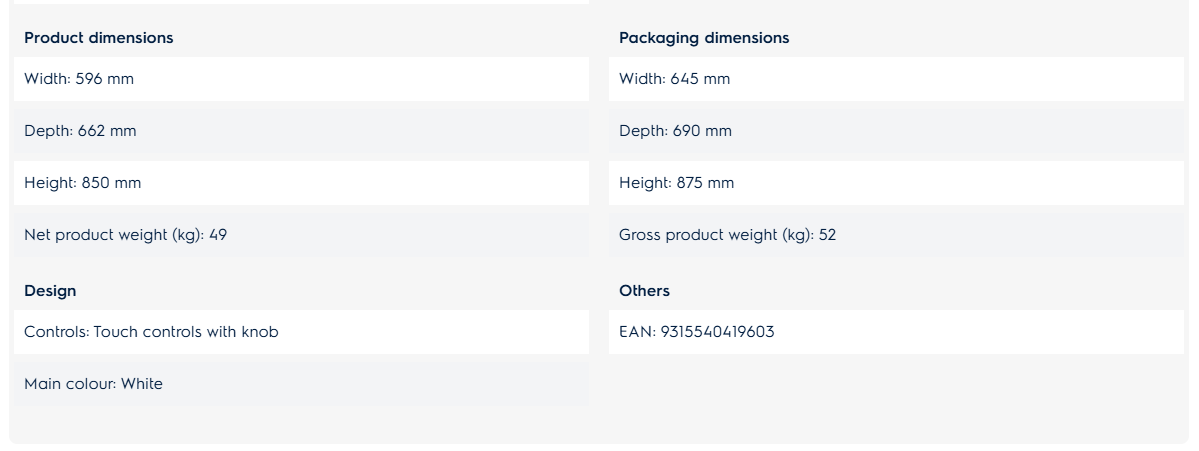The image size is (1199, 451).
Task: Click the Gross product weight 52 row
Action: click(x=896, y=235)
